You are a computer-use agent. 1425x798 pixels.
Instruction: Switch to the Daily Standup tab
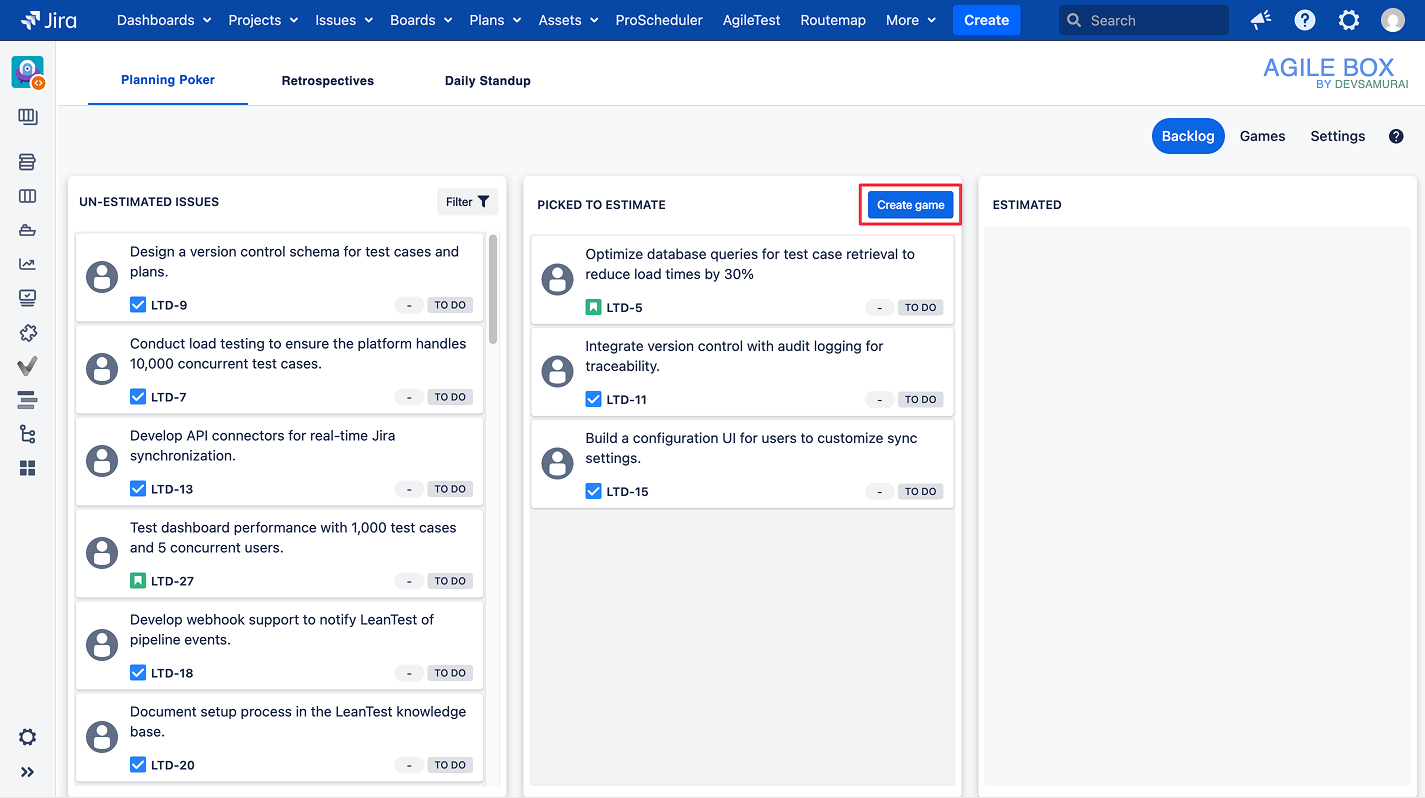point(488,81)
